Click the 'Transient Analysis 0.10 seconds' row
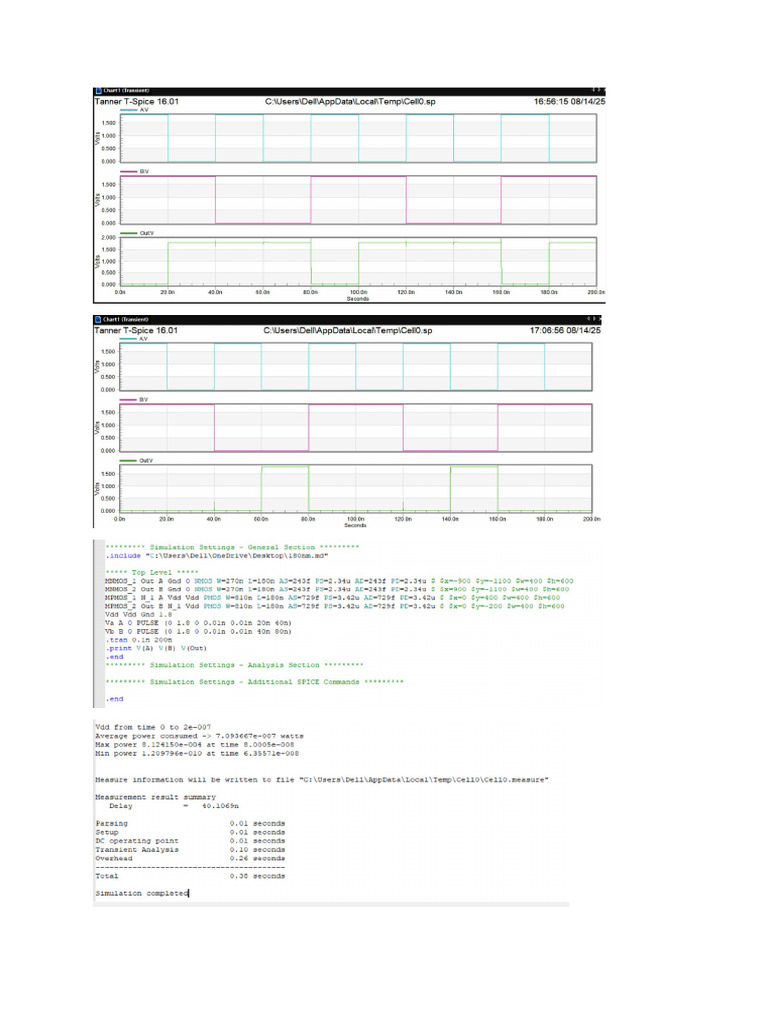768x1024 pixels. [x=190, y=850]
